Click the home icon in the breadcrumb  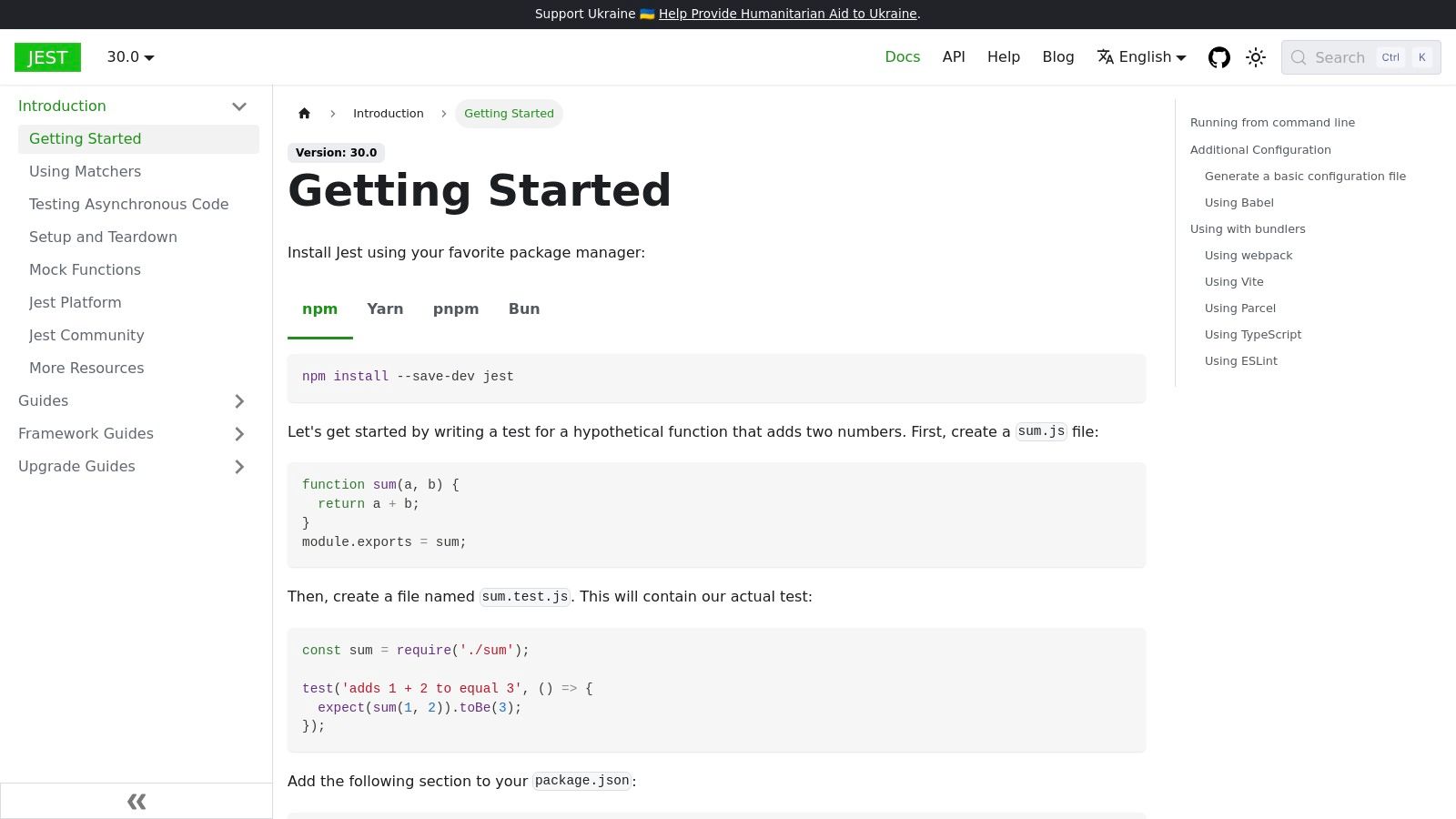tap(304, 113)
